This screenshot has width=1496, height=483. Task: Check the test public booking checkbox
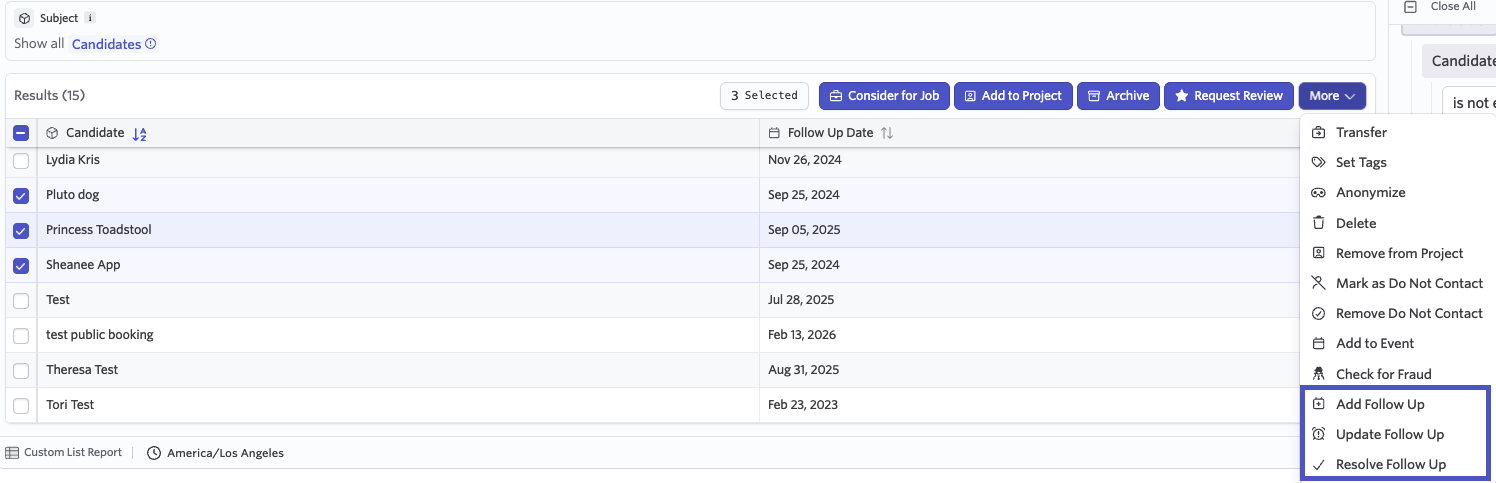coord(21,335)
